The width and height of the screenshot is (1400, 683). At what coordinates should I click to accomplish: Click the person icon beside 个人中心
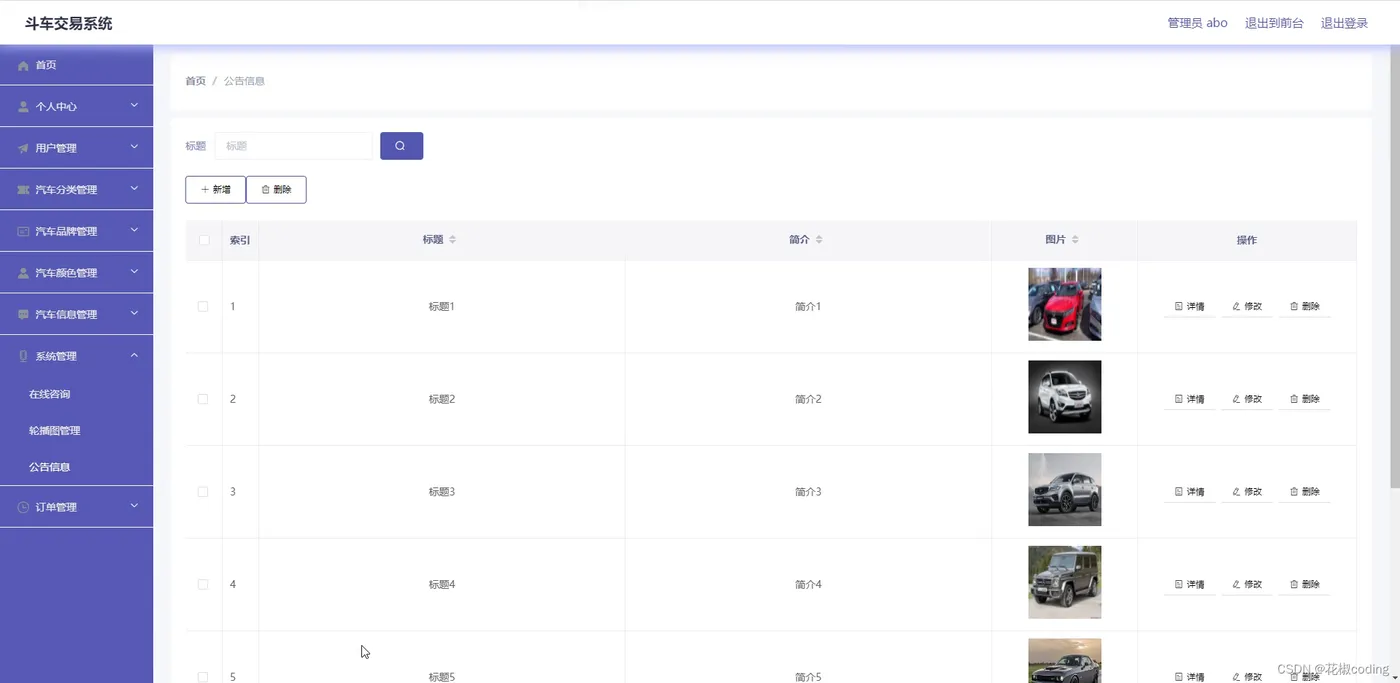23,107
